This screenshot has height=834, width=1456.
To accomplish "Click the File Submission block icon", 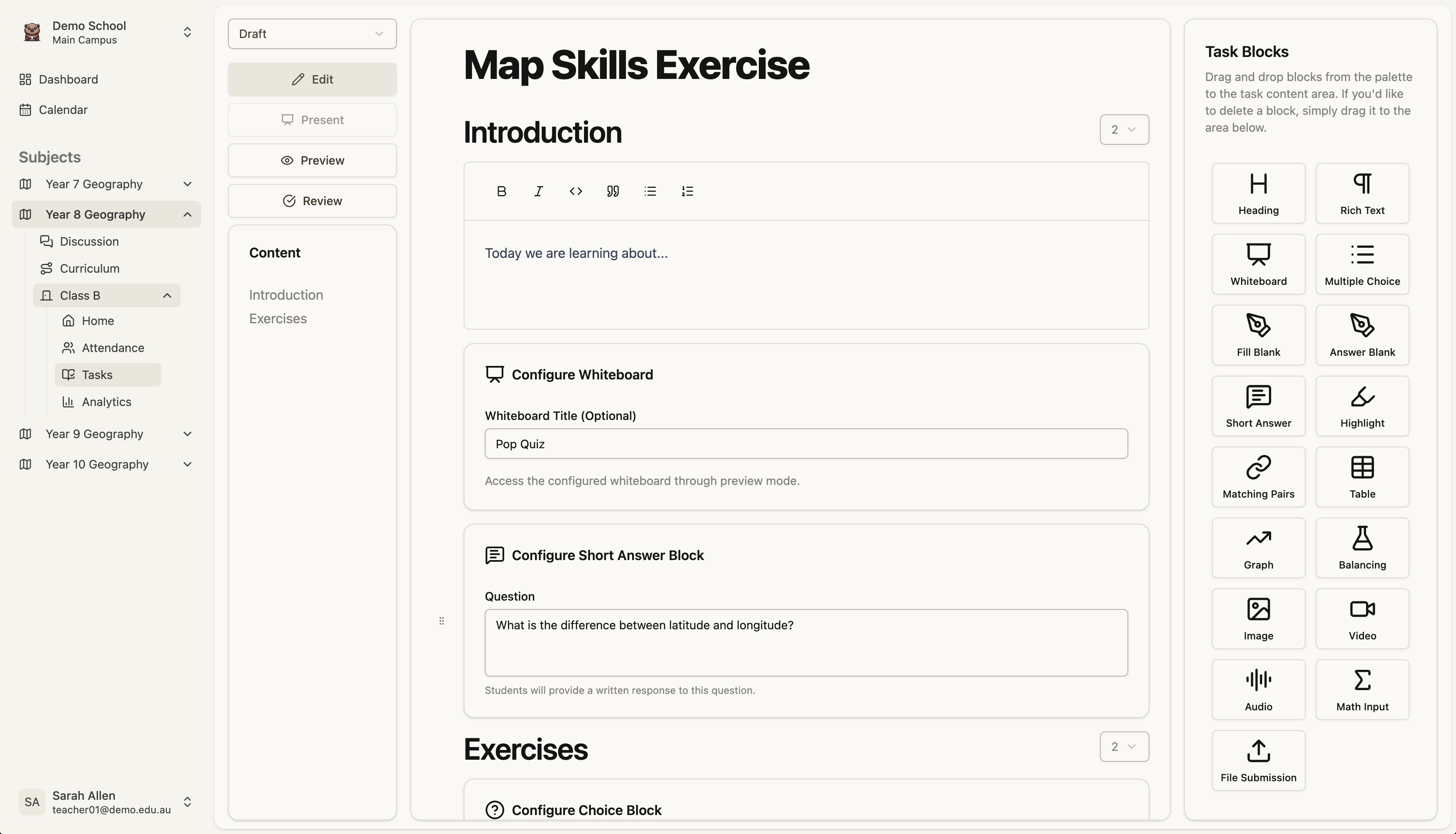I will point(1258,760).
